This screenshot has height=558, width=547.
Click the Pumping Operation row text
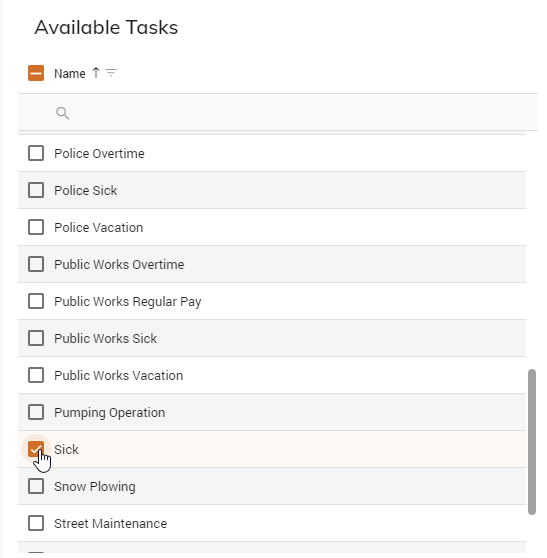pyautogui.click(x=110, y=413)
